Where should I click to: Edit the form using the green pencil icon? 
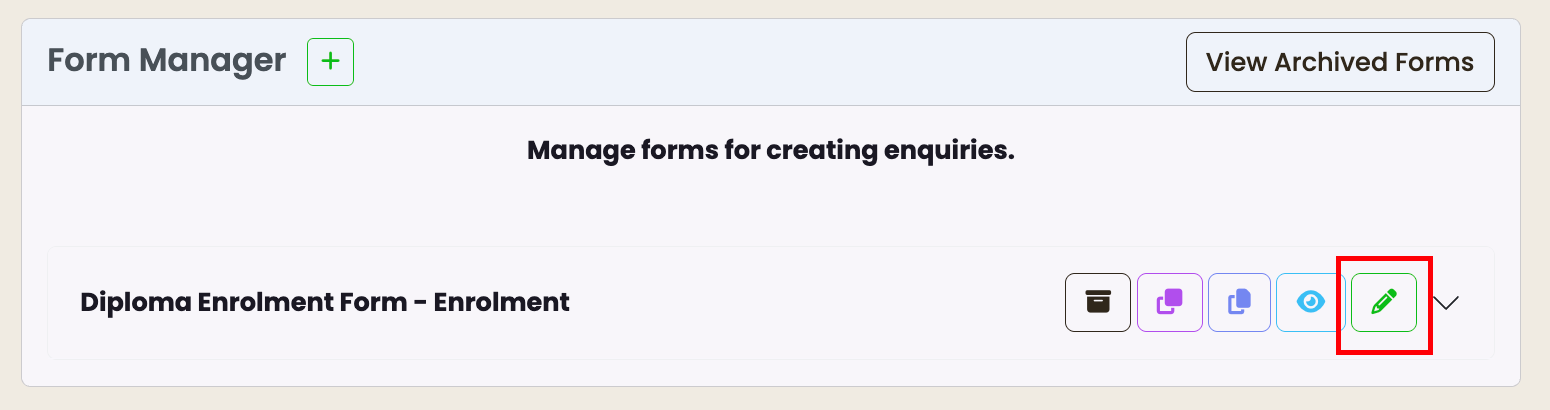coord(1384,302)
